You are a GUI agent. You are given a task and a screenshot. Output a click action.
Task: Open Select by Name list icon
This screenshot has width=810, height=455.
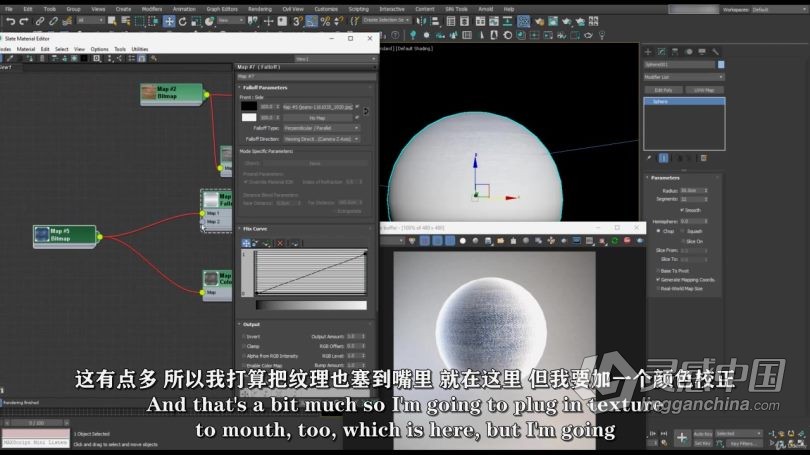[126, 21]
